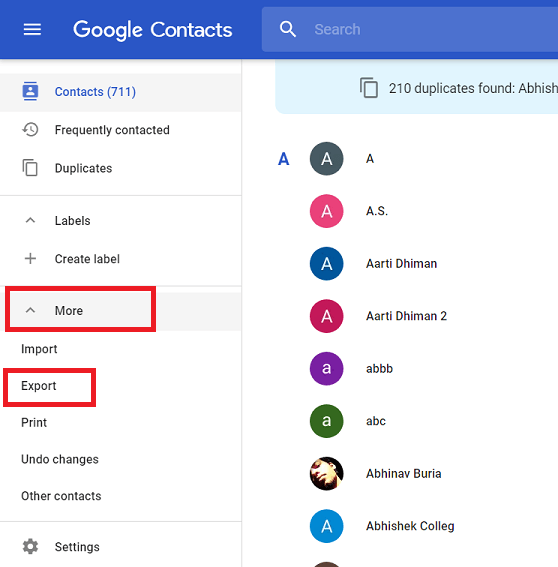Click the pink avatar of A.S.

point(327,211)
